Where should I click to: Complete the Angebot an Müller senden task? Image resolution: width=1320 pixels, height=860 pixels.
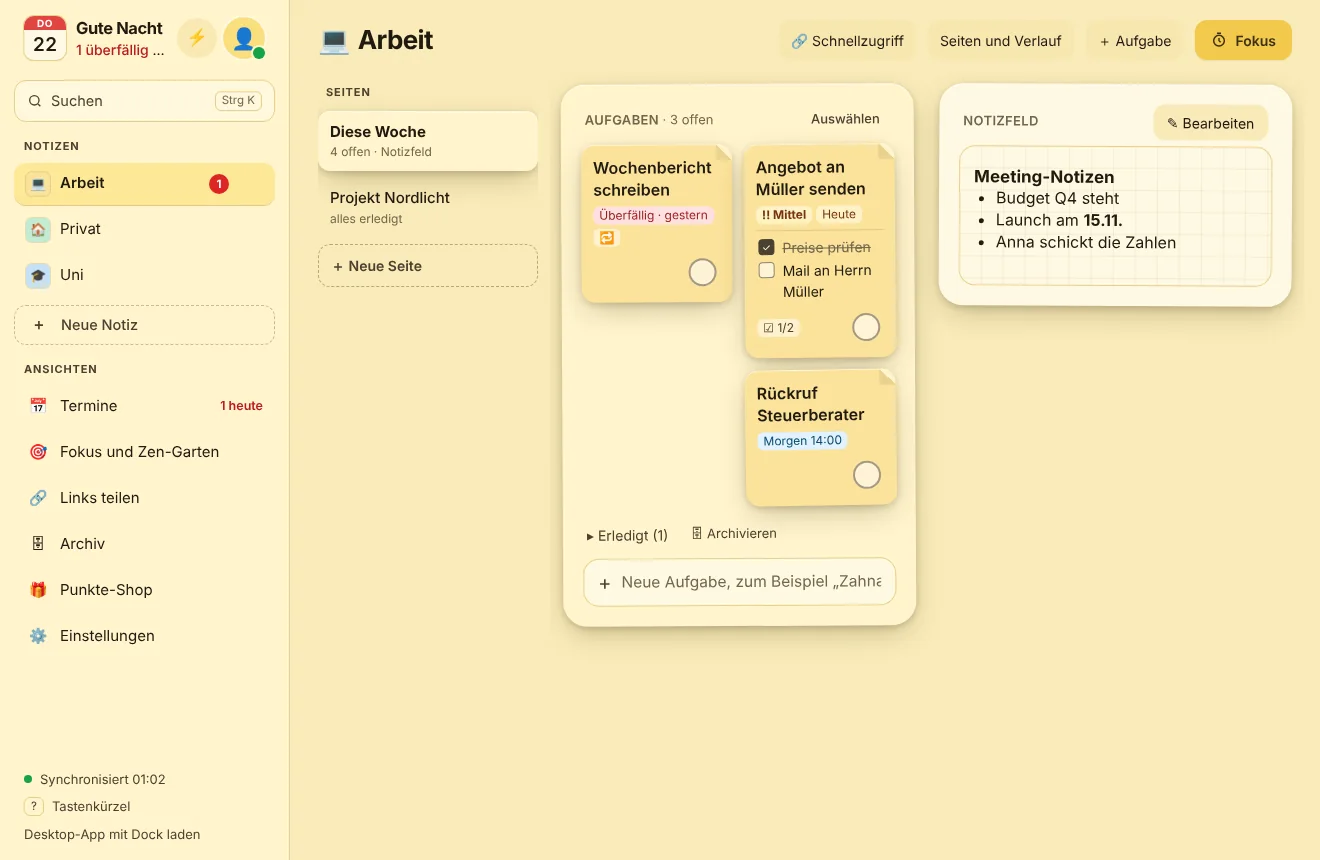[866, 327]
